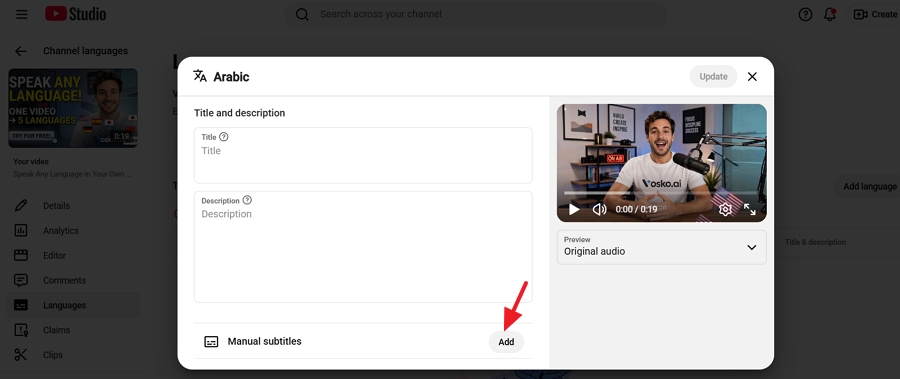Screen dimensions: 900x379
Task: Click the Description help icon
Action: pyautogui.click(x=247, y=200)
